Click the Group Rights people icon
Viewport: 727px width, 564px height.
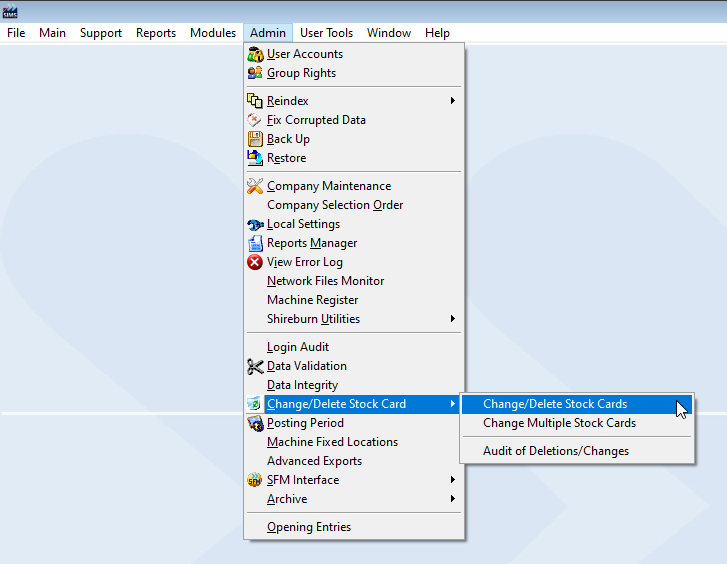pos(255,73)
